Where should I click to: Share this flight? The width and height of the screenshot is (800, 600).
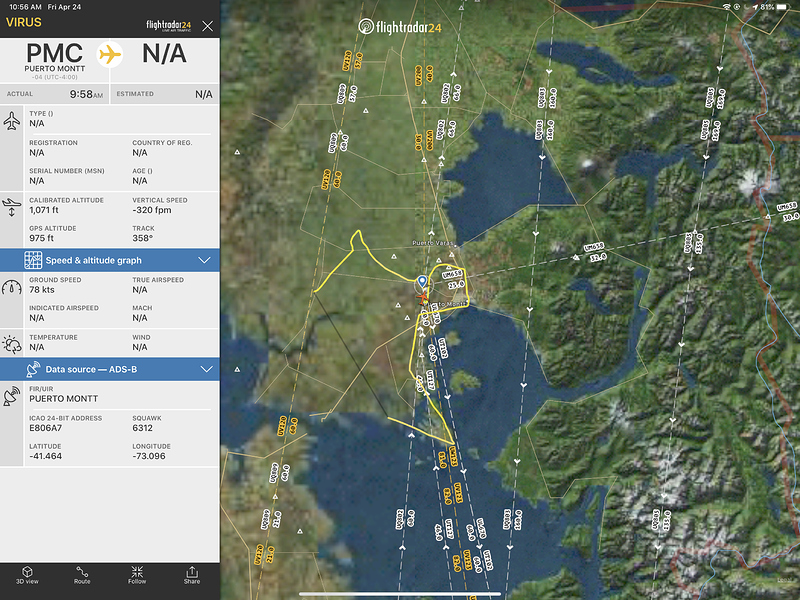(192, 575)
